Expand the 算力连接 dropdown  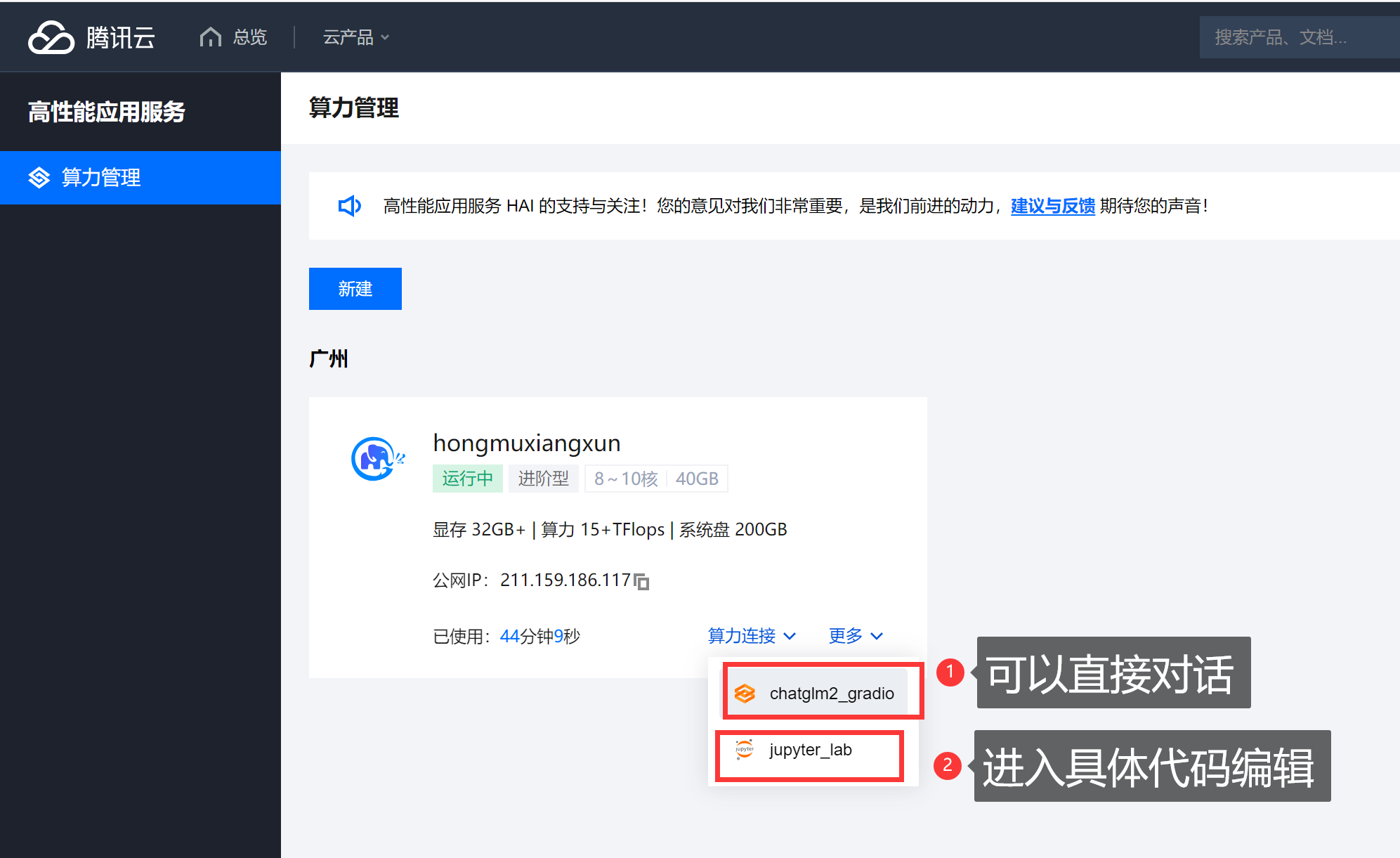[752, 636]
